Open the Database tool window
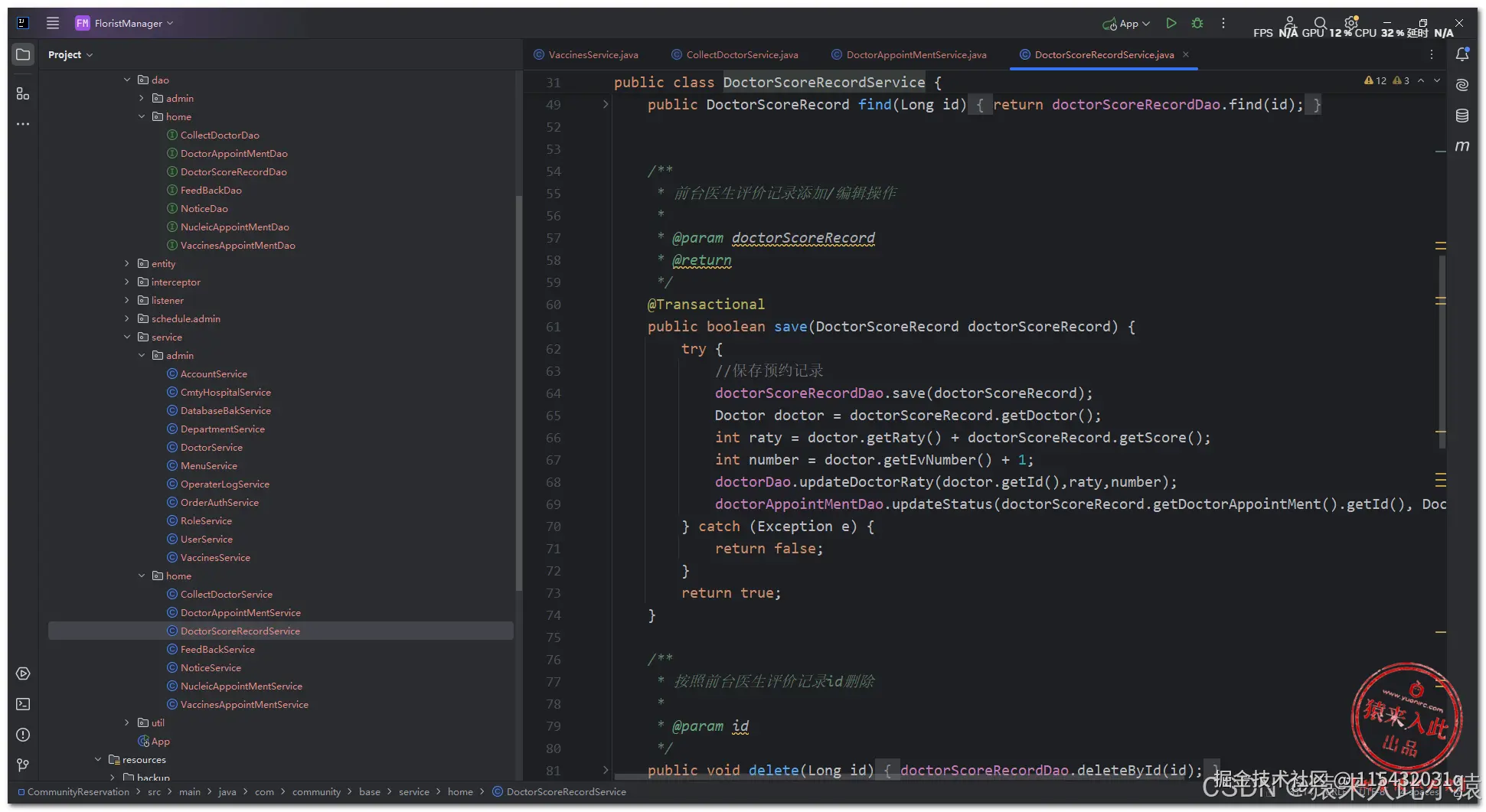 pos(1462,115)
